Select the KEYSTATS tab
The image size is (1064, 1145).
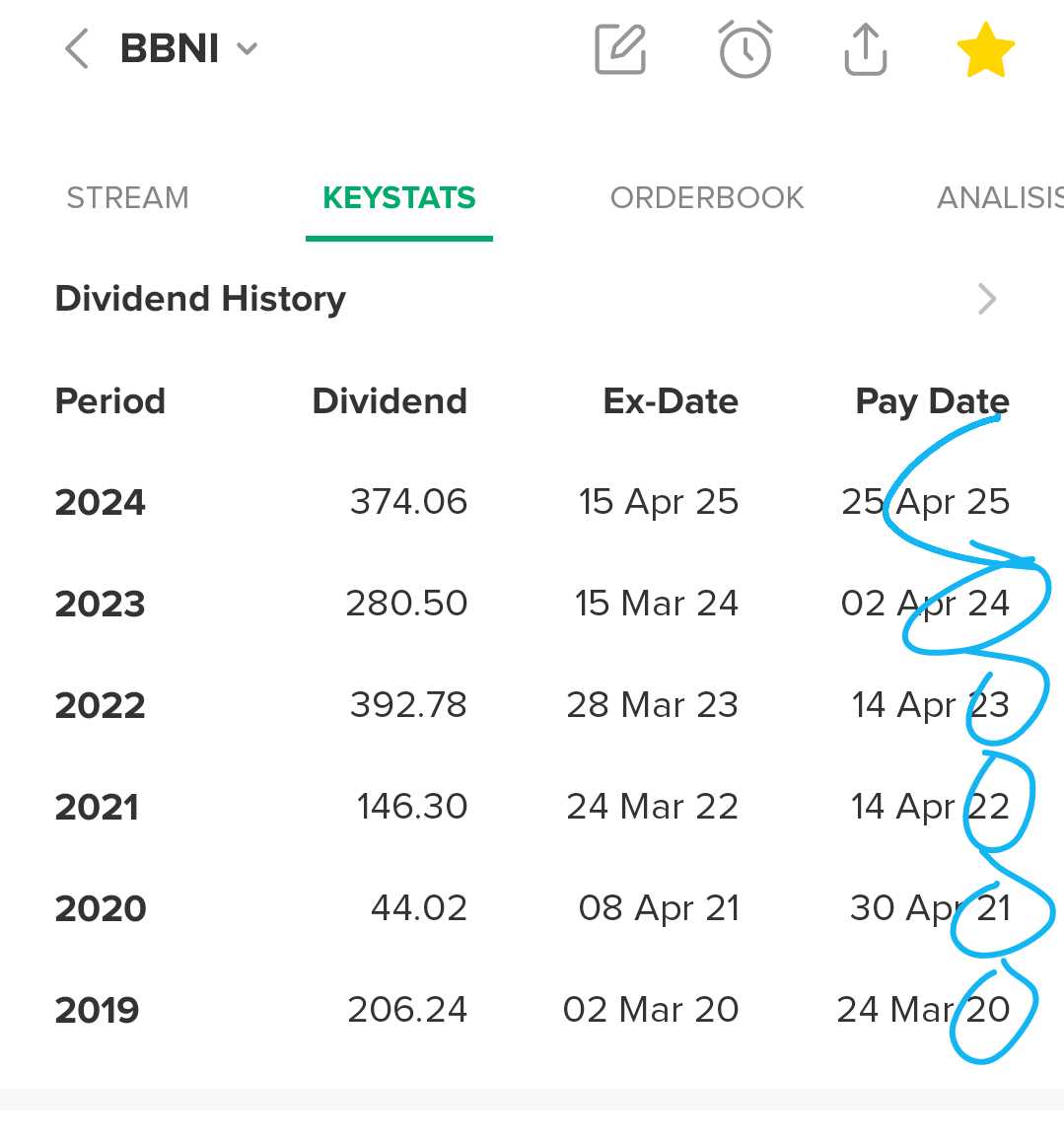click(398, 198)
